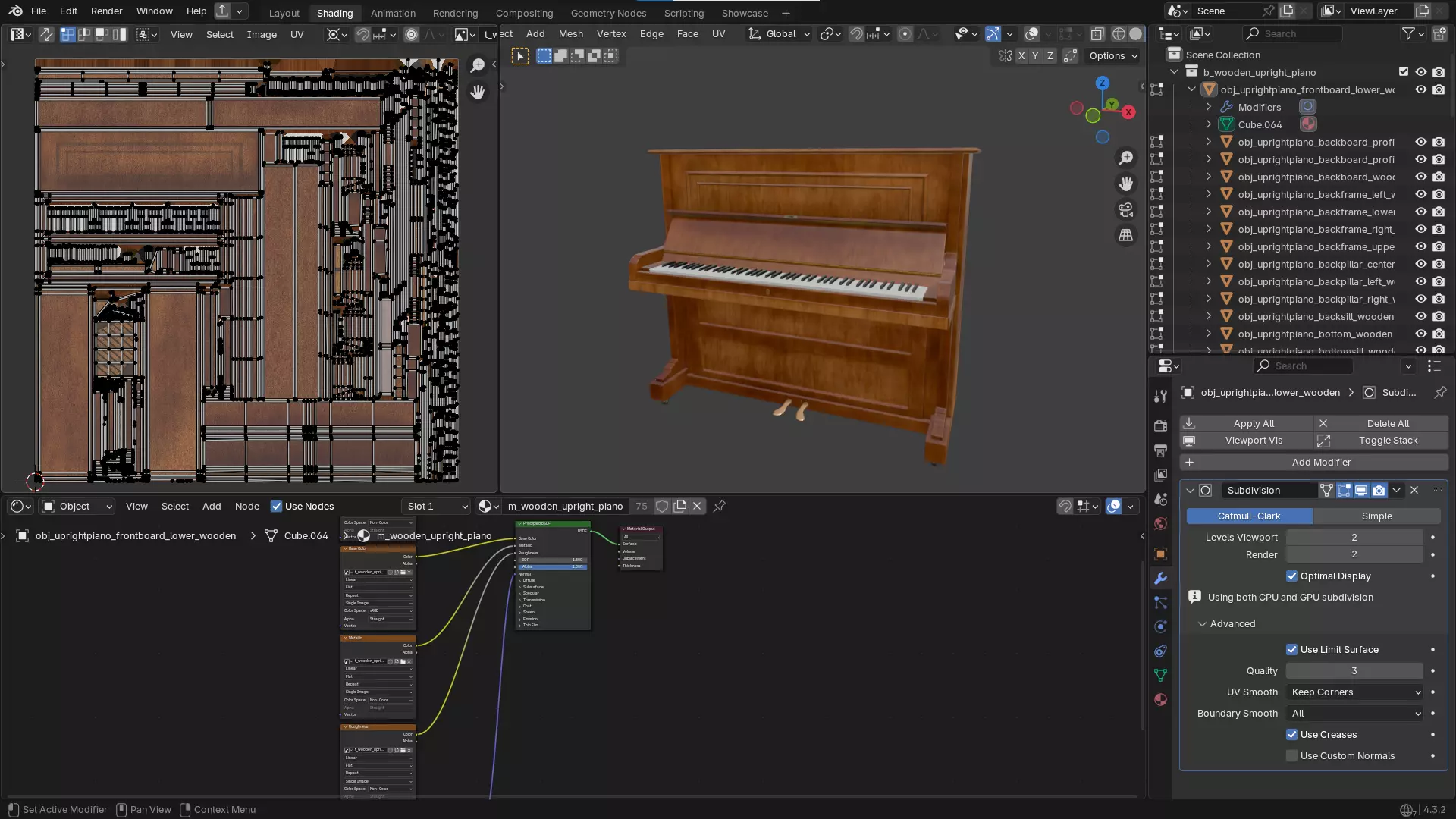
Task: Expand obj_uprightpiano_backpillar_center in outliner
Action: pyautogui.click(x=1209, y=264)
